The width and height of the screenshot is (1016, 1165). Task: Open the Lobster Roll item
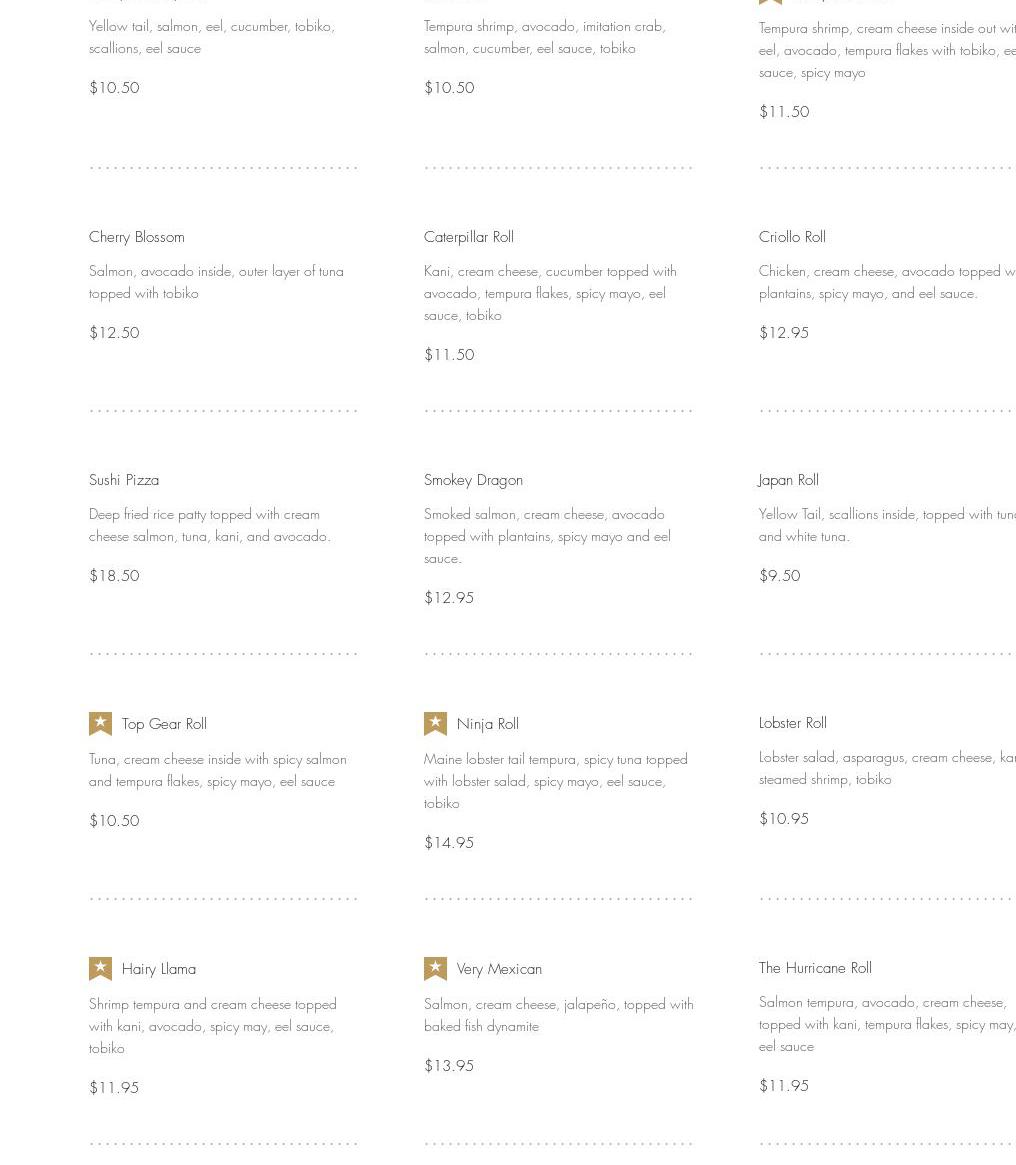tap(793, 723)
